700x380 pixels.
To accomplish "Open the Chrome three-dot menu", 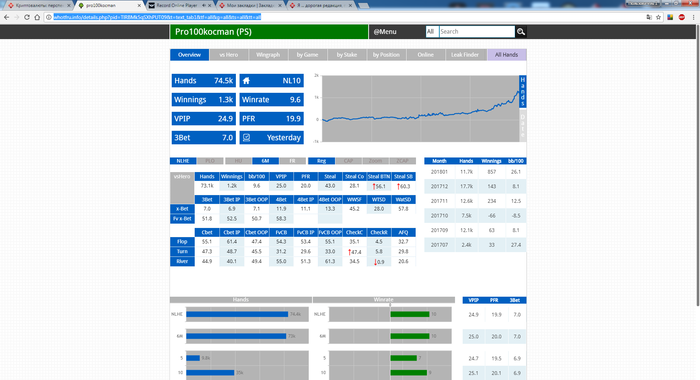I will 693,17.
